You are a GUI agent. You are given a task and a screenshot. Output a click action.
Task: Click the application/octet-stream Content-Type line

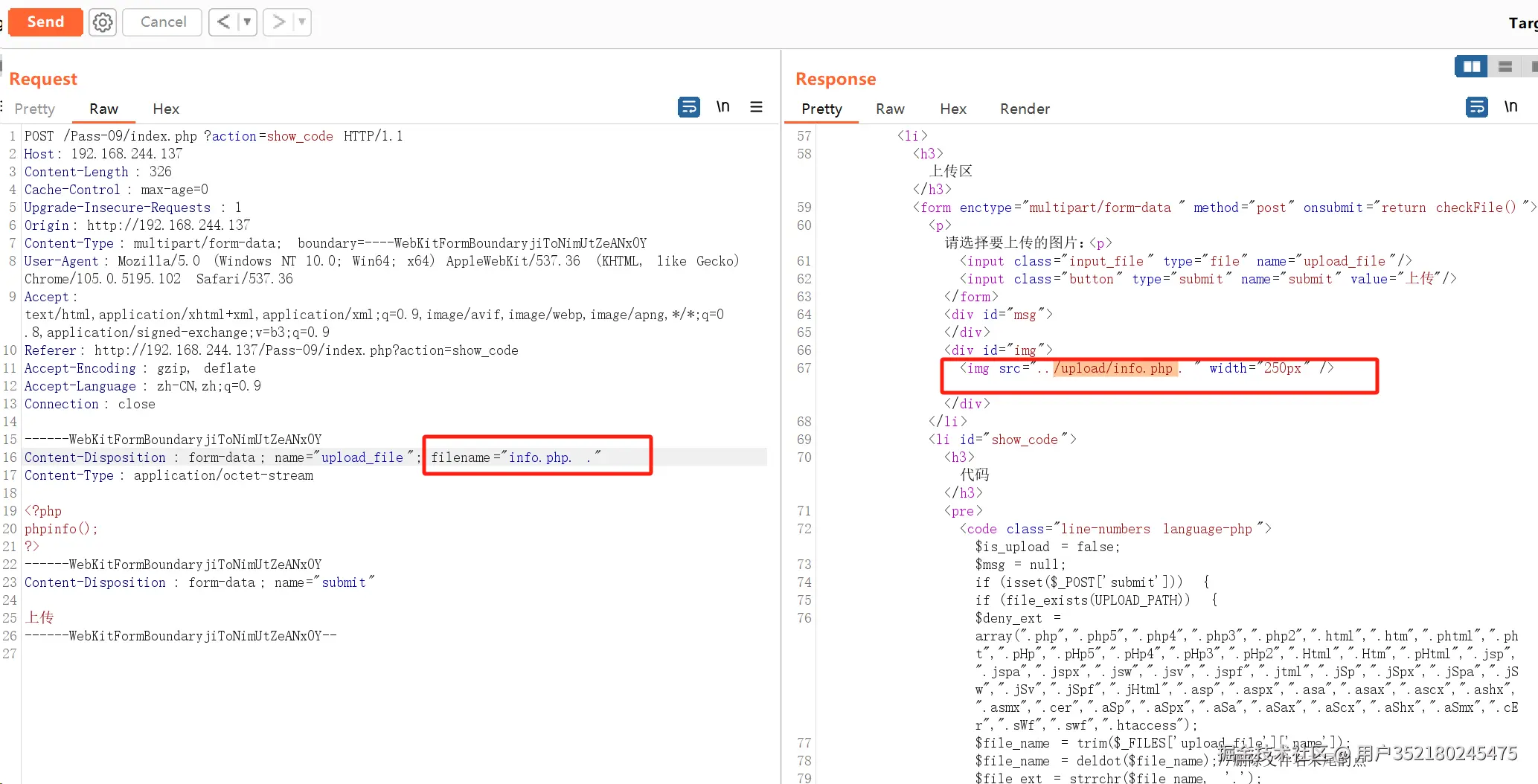(x=169, y=475)
